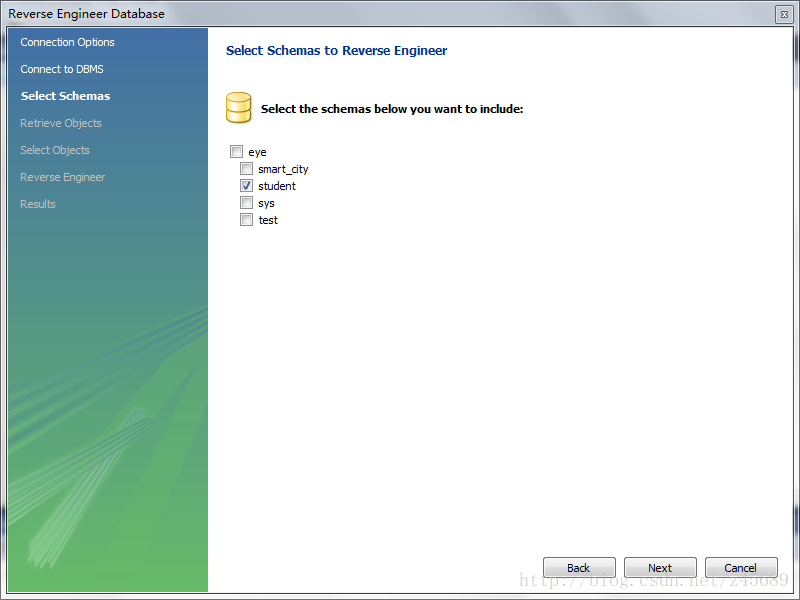Uncheck the student schema checkbox
This screenshot has width=800, height=600.
pyautogui.click(x=246, y=186)
